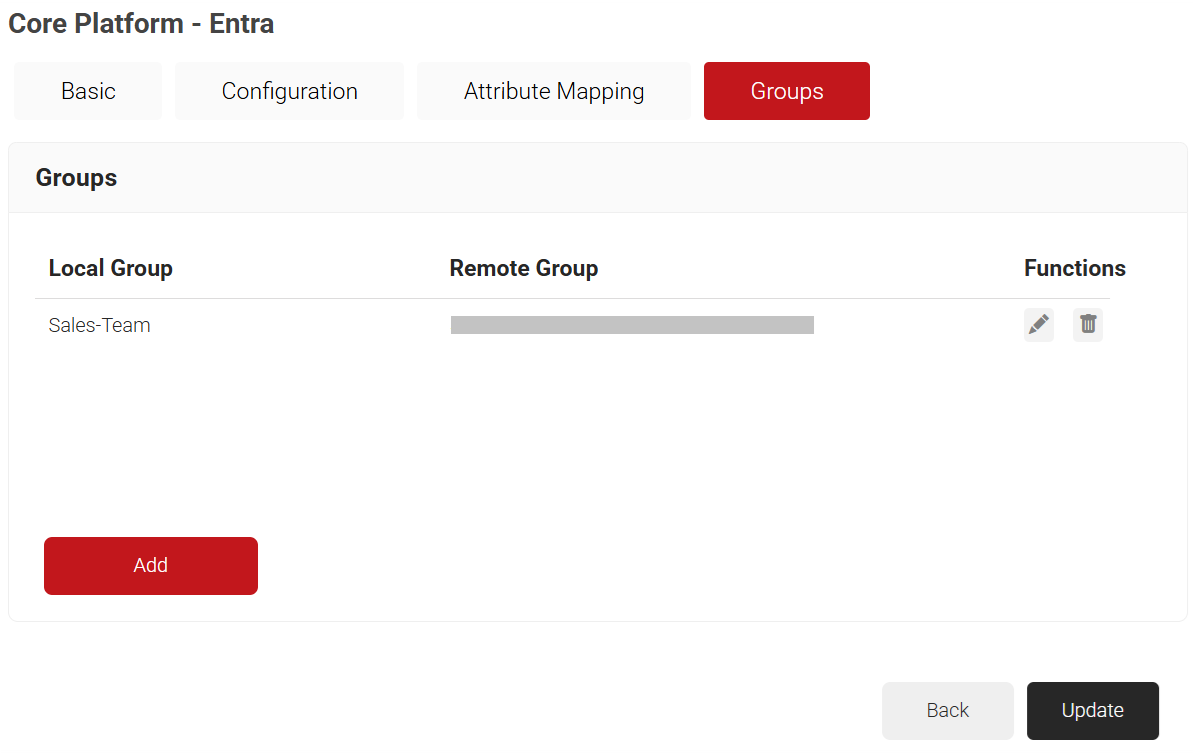
Task: Click the Groups panel heading
Action: 76,178
